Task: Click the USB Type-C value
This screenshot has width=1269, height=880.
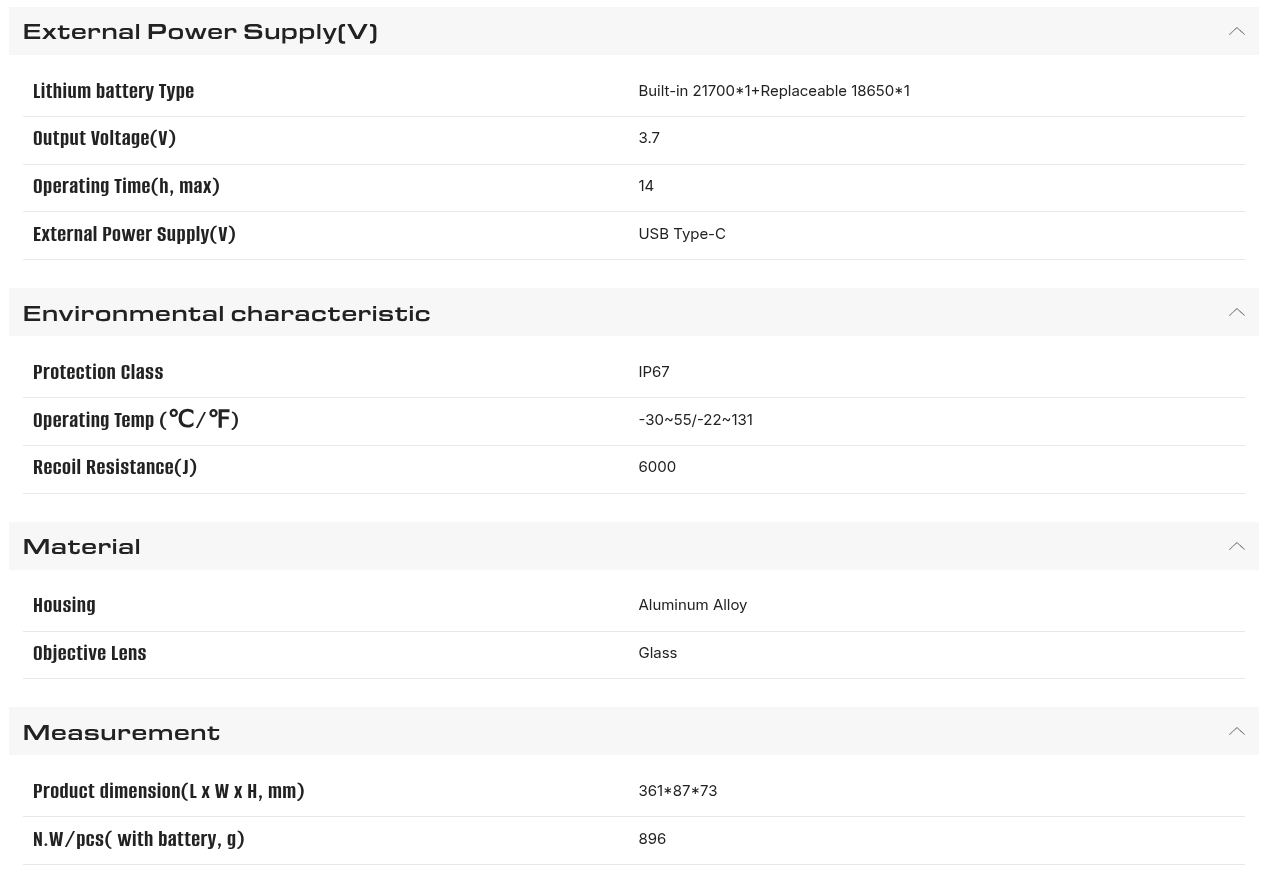Action: 681,234
